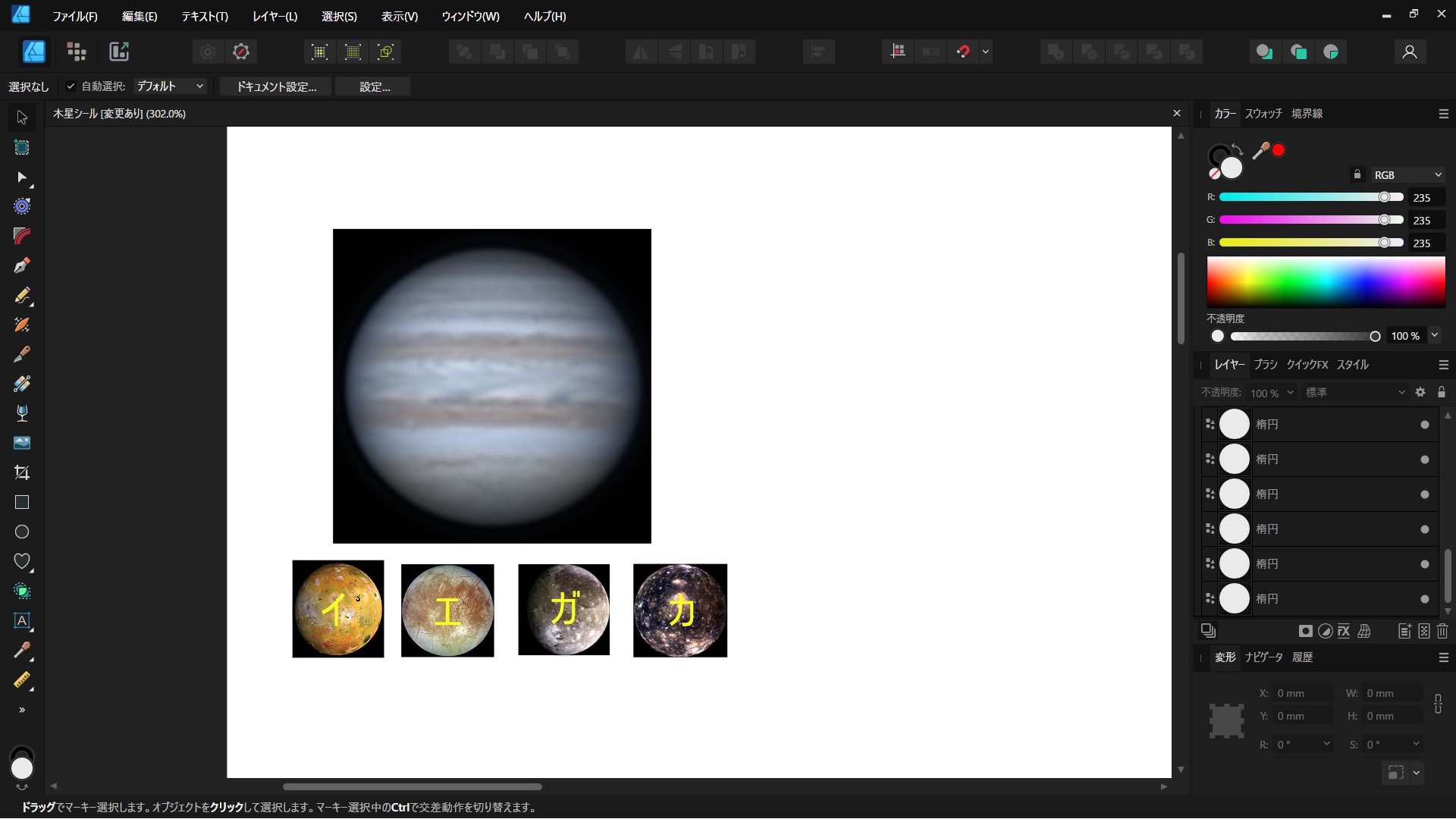This screenshot has width=1456, height=819.
Task: Switch to the Swatches tab
Action: (x=1263, y=114)
